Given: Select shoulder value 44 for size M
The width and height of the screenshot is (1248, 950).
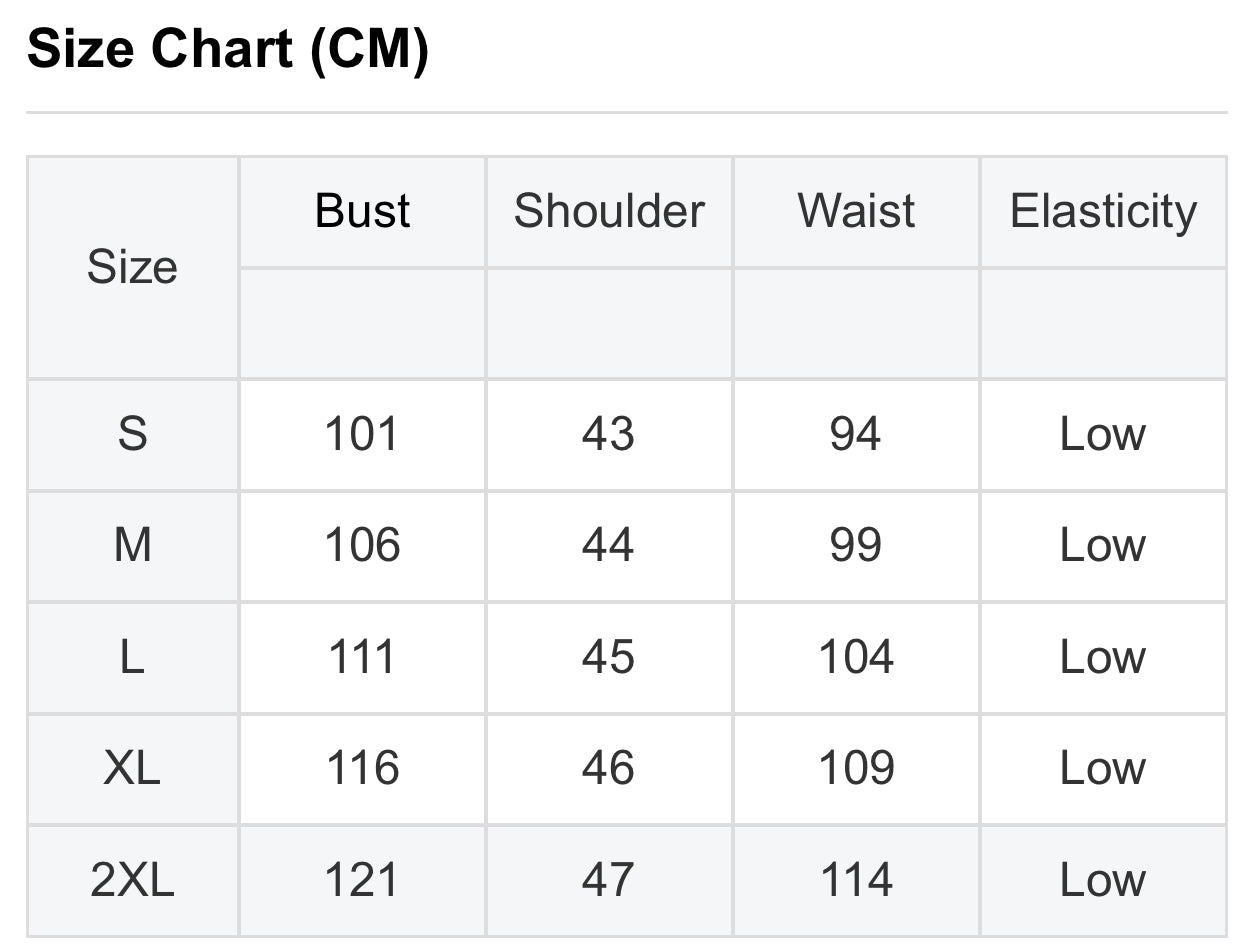Looking at the screenshot, I should (609, 546).
